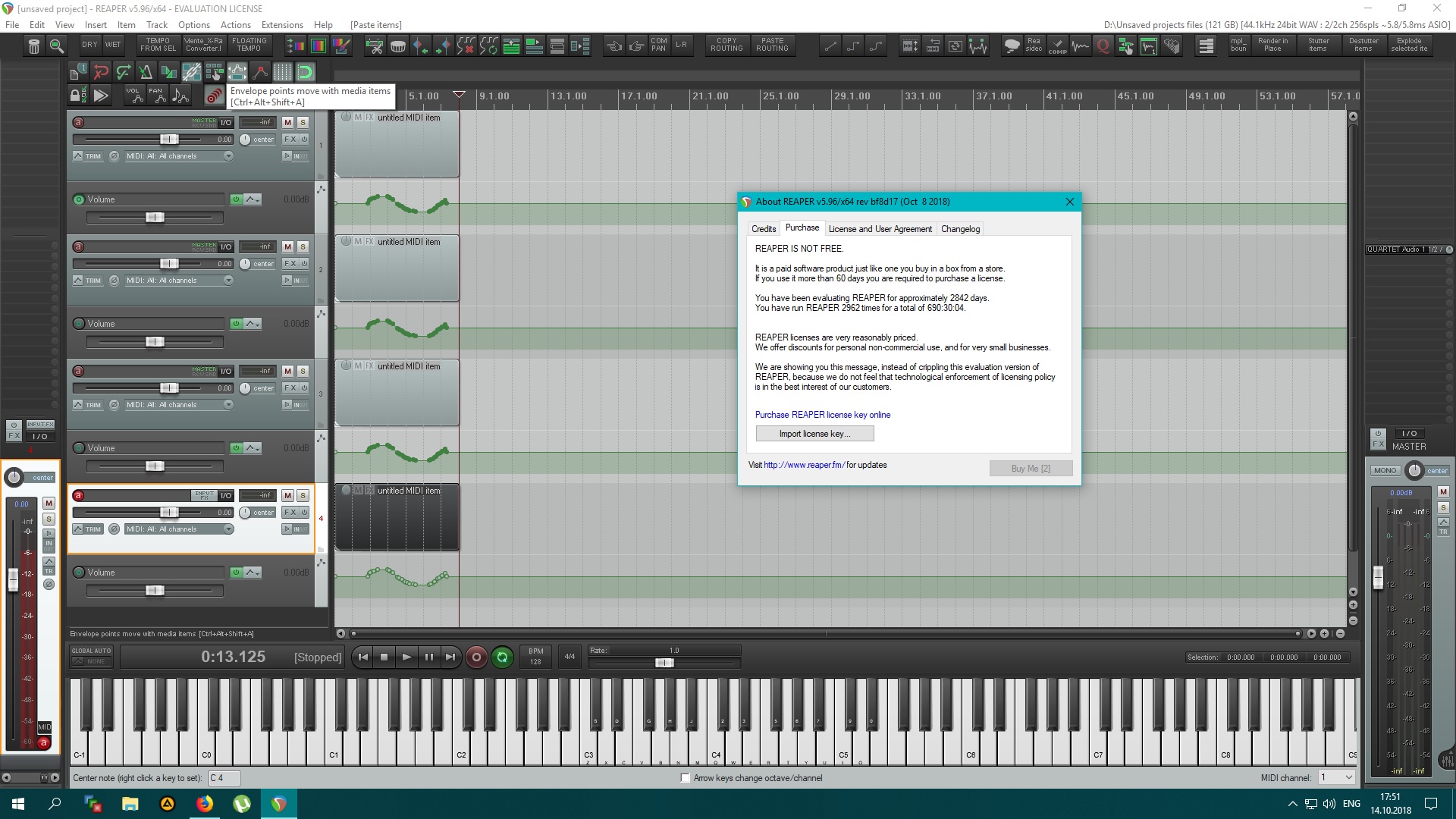The width and height of the screenshot is (1456, 819).
Task: Mute track 1 with the M button
Action: (287, 122)
